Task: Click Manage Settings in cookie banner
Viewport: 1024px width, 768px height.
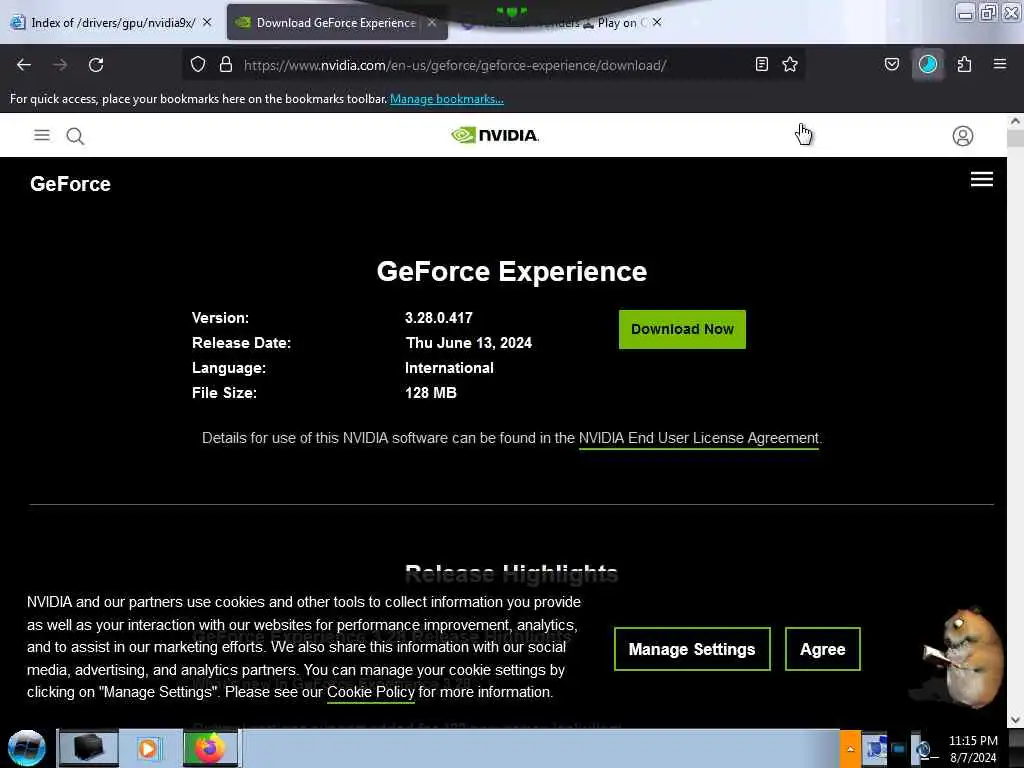Action: (x=692, y=649)
